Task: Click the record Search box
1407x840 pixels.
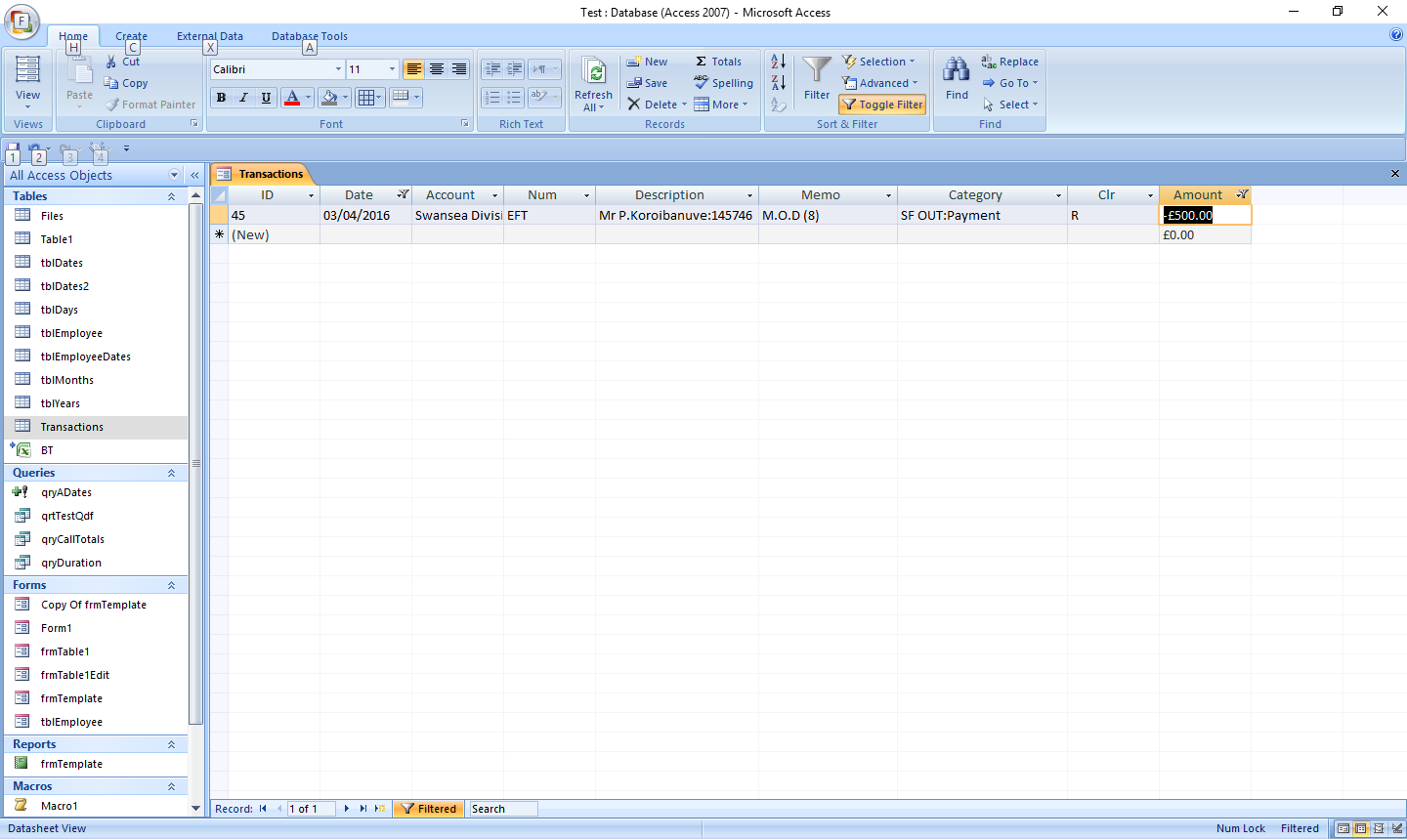Action: [503, 809]
